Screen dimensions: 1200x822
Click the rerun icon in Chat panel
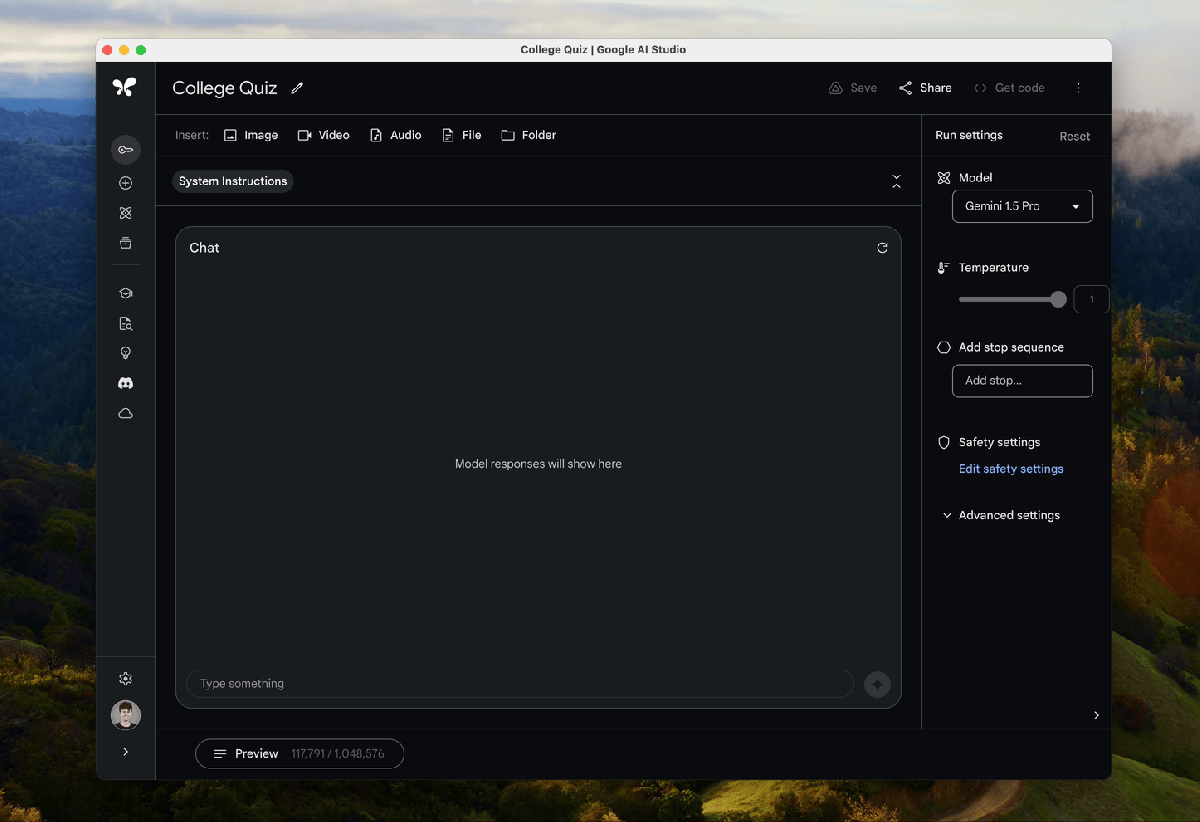pos(882,247)
